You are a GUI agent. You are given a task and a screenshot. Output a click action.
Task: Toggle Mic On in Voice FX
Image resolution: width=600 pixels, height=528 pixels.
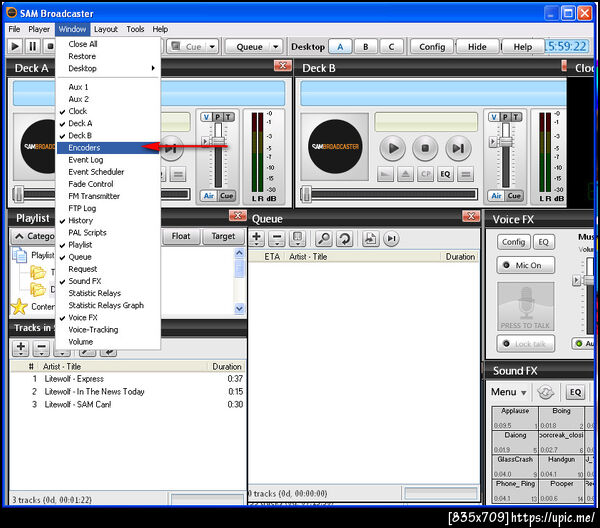(526, 265)
